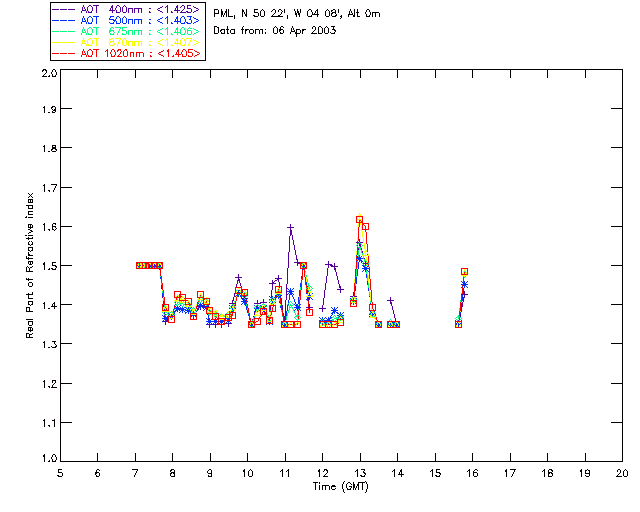Click the y-axis tick label 2.0
The width and height of the screenshot is (640, 512).
[49, 73]
